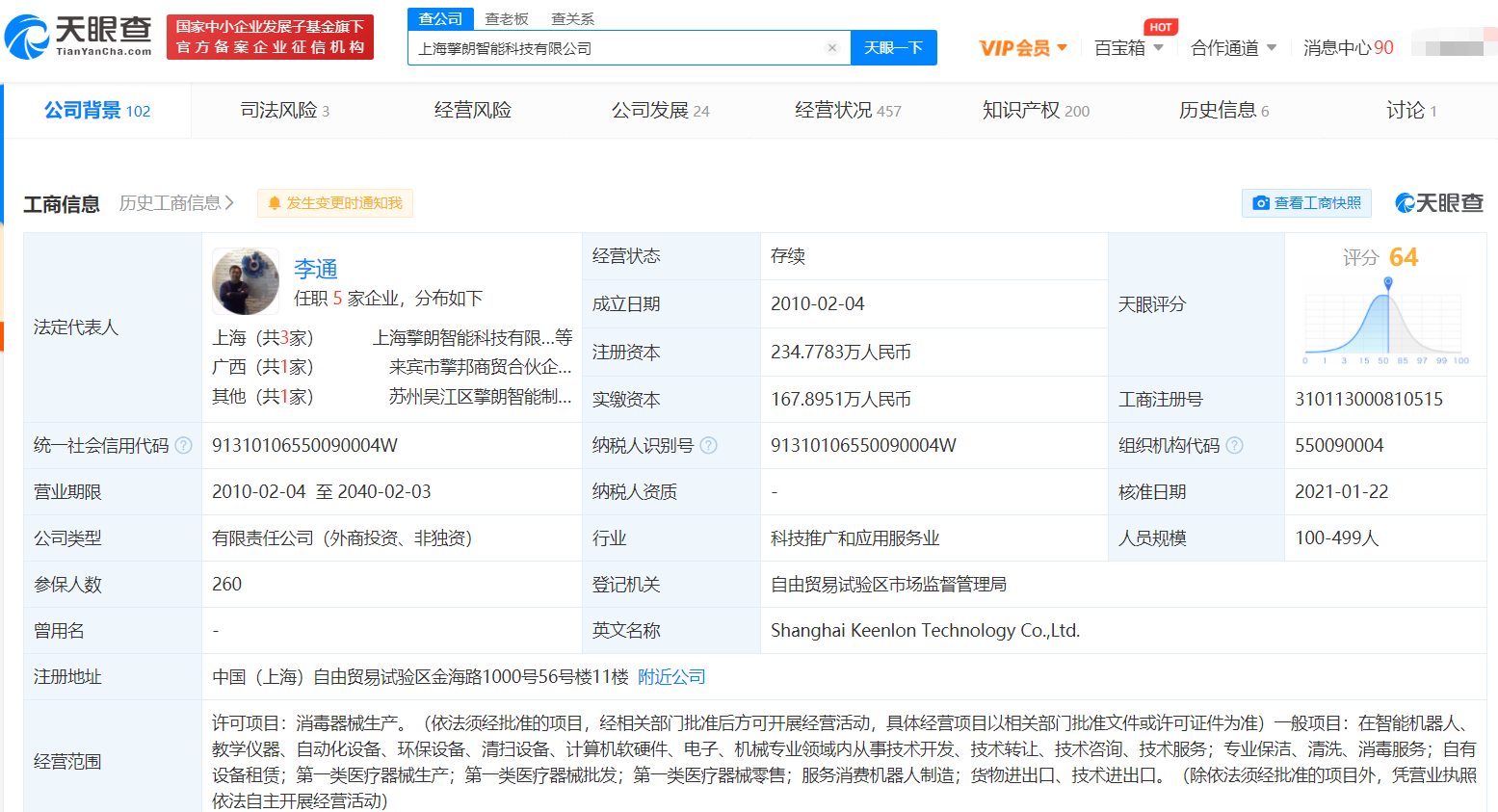
Task: Click the 附近公司 link
Action: click(x=671, y=676)
